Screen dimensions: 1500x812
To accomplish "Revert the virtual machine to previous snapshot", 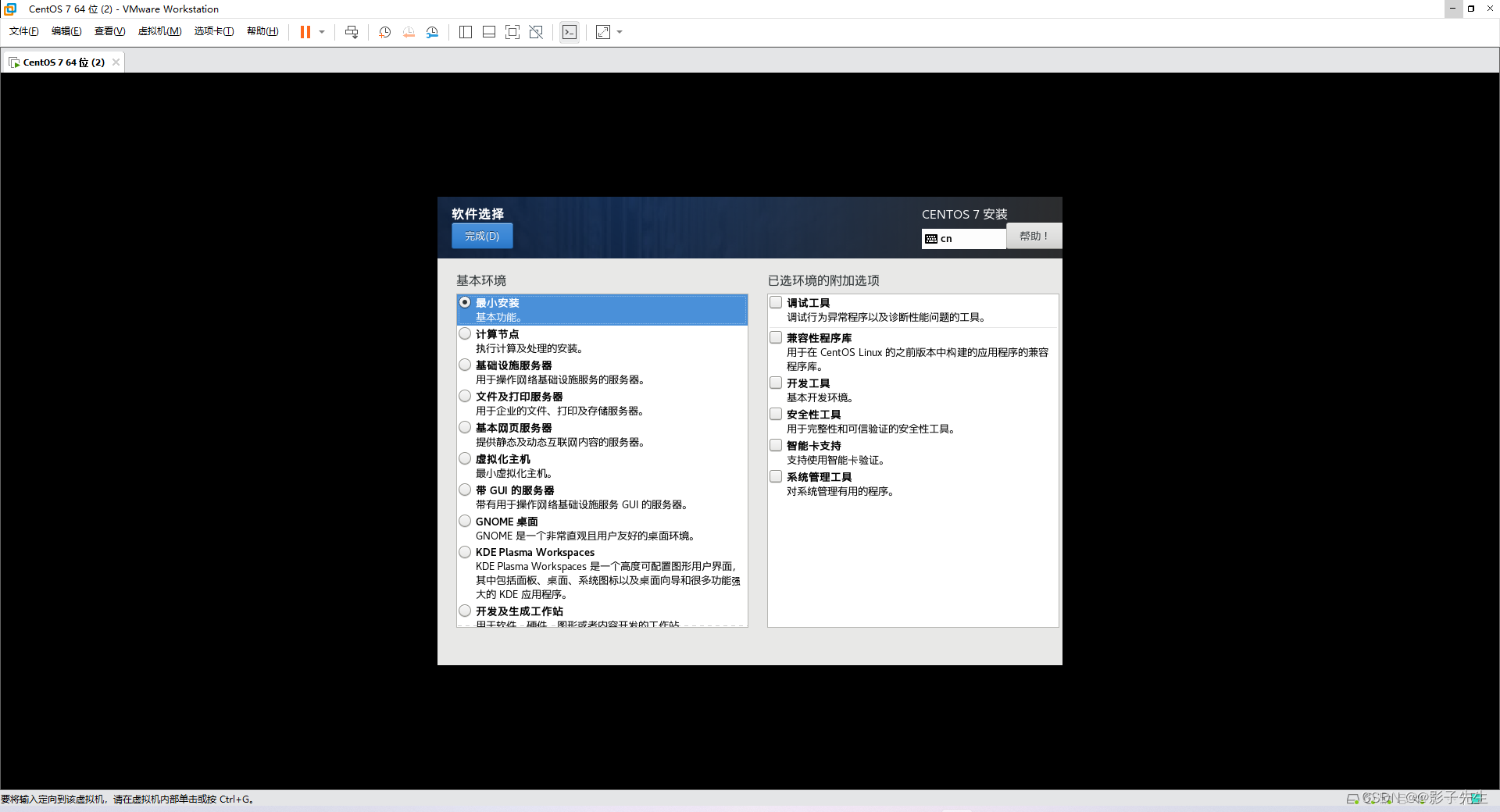I will coord(409,32).
